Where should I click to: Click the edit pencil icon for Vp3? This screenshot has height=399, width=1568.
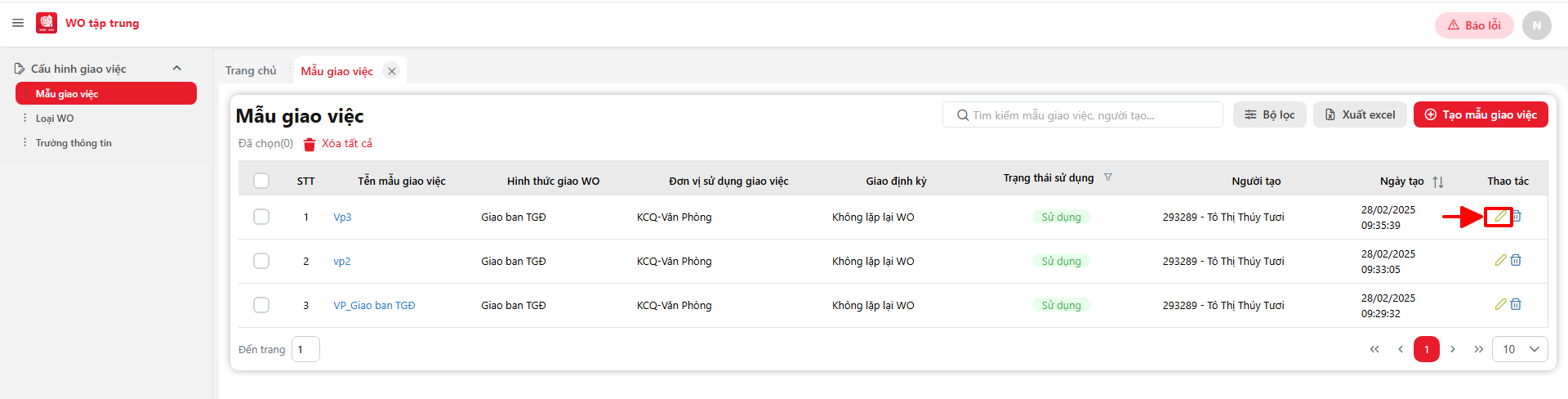coord(1500,217)
